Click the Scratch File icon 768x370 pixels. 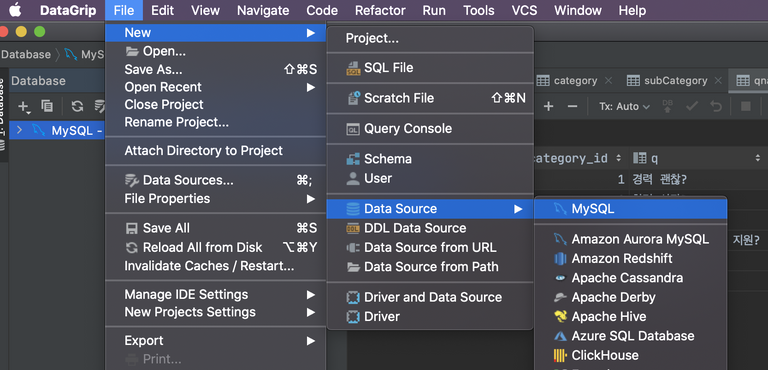click(x=353, y=98)
